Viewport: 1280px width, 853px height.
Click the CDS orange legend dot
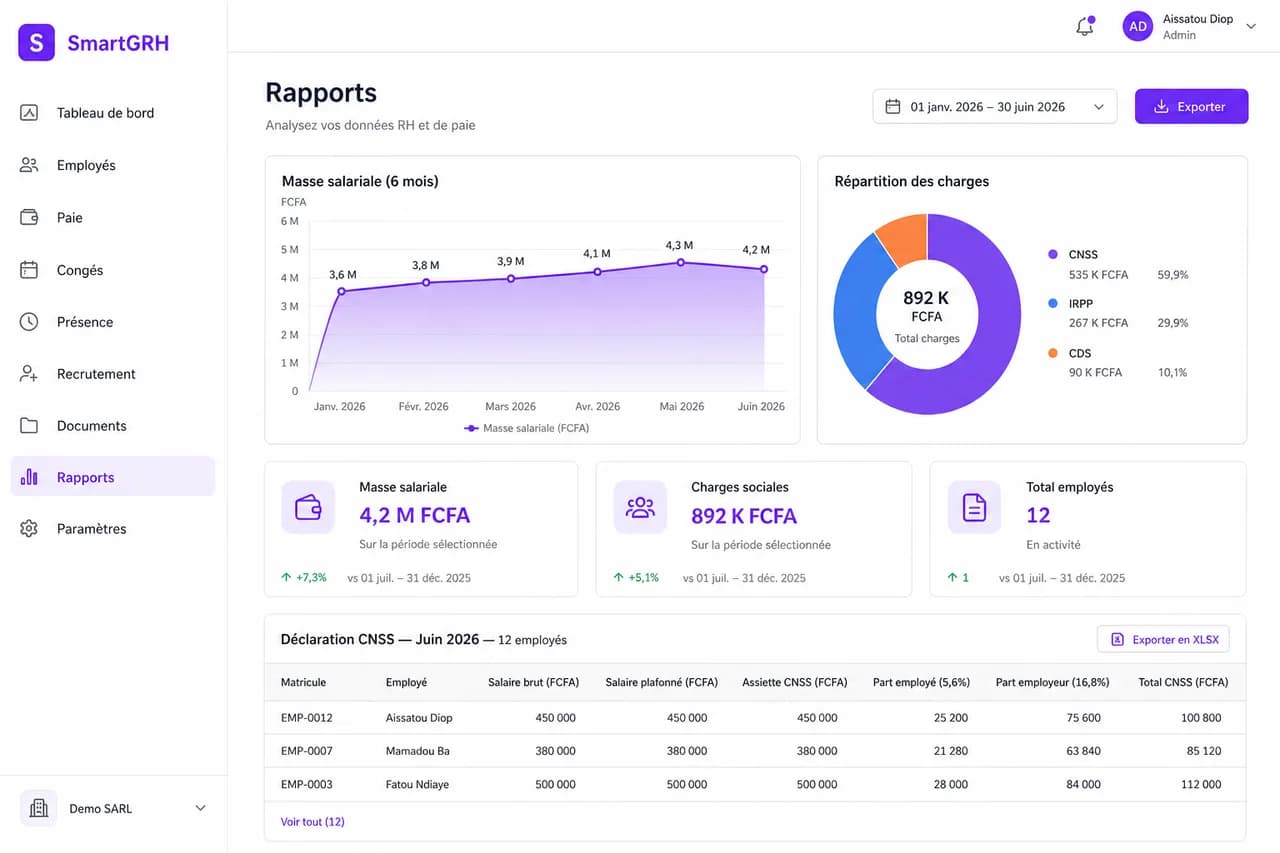[1052, 353]
